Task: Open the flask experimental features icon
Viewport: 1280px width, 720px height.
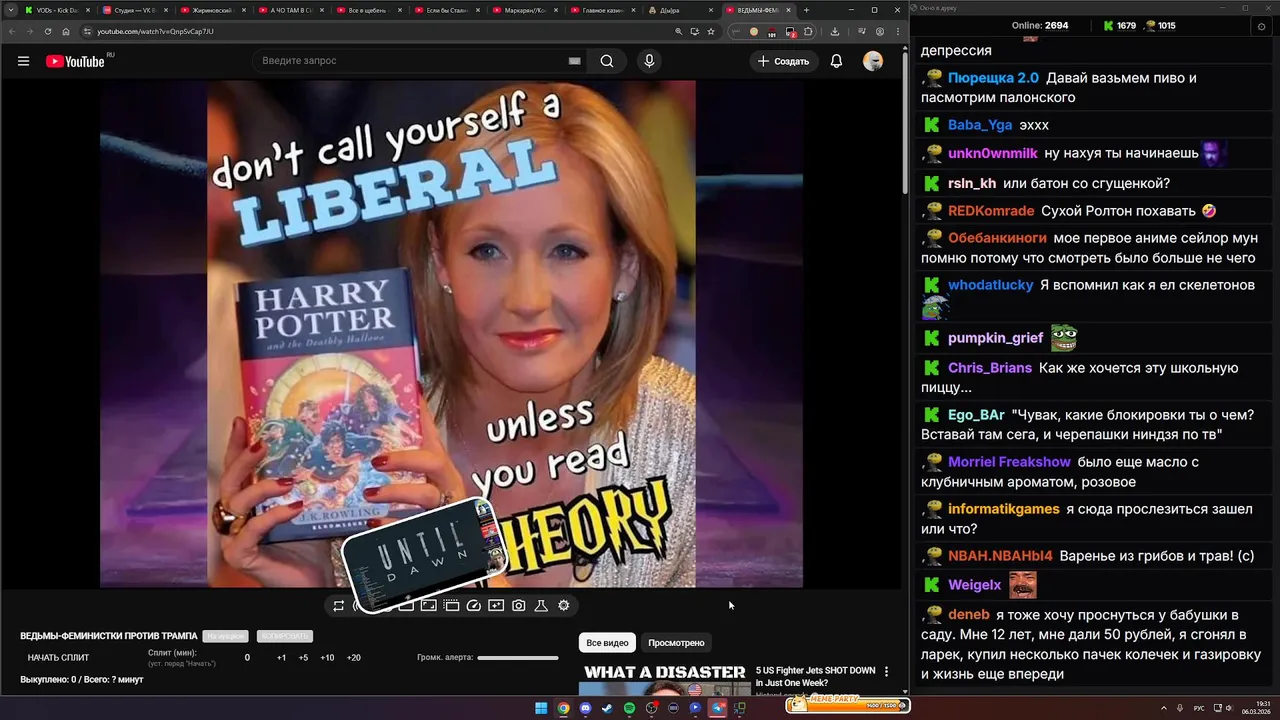Action: [541, 605]
